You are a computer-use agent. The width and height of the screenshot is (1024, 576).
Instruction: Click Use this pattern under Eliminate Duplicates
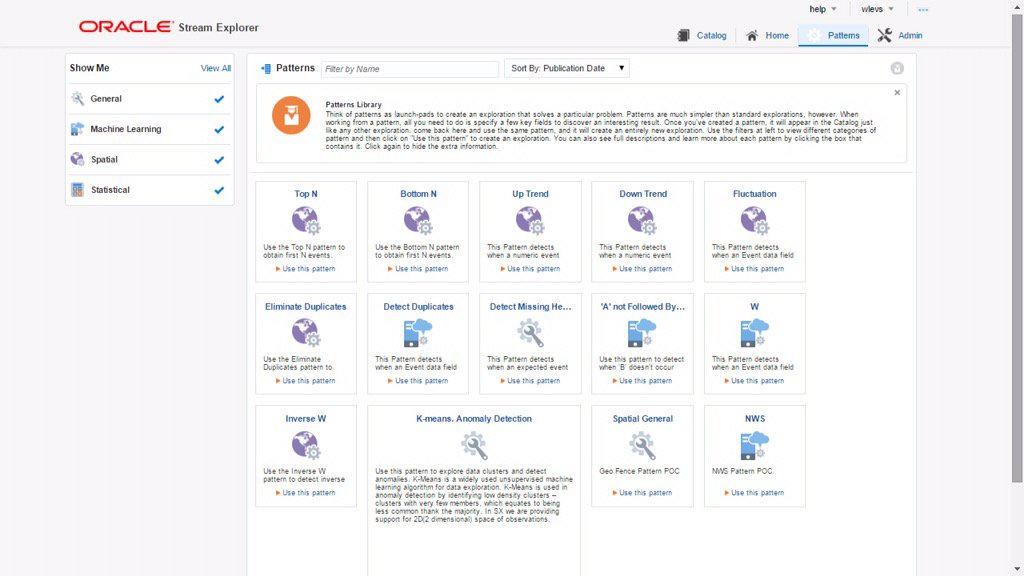tap(306, 381)
